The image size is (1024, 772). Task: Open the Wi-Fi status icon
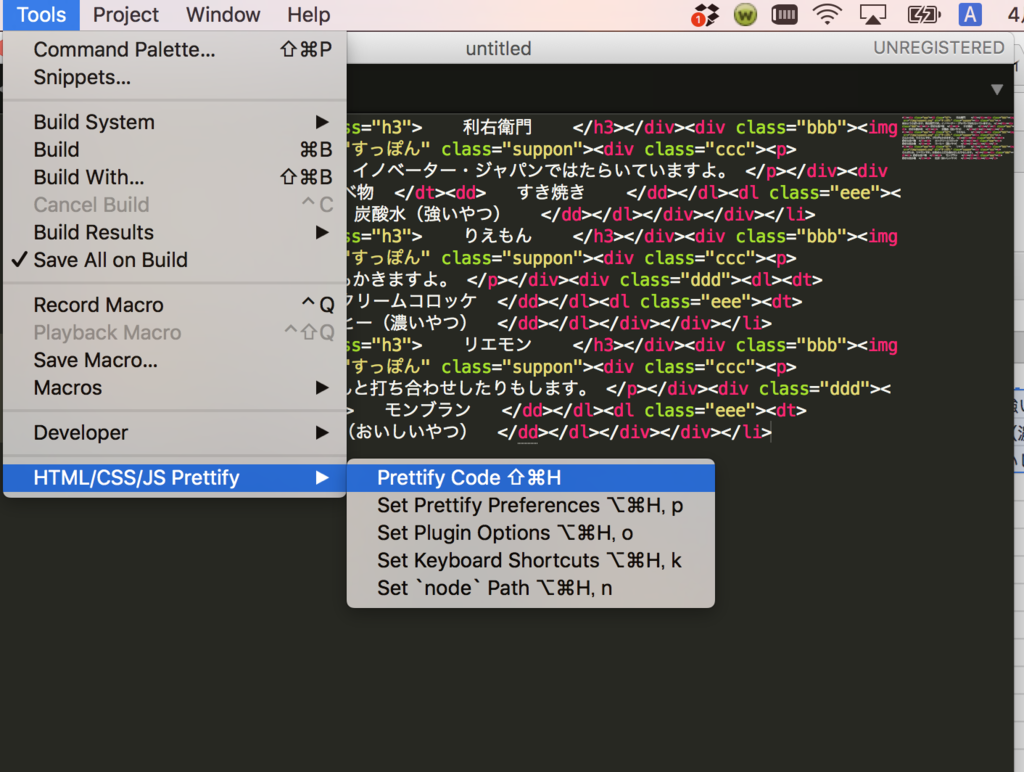(827, 15)
